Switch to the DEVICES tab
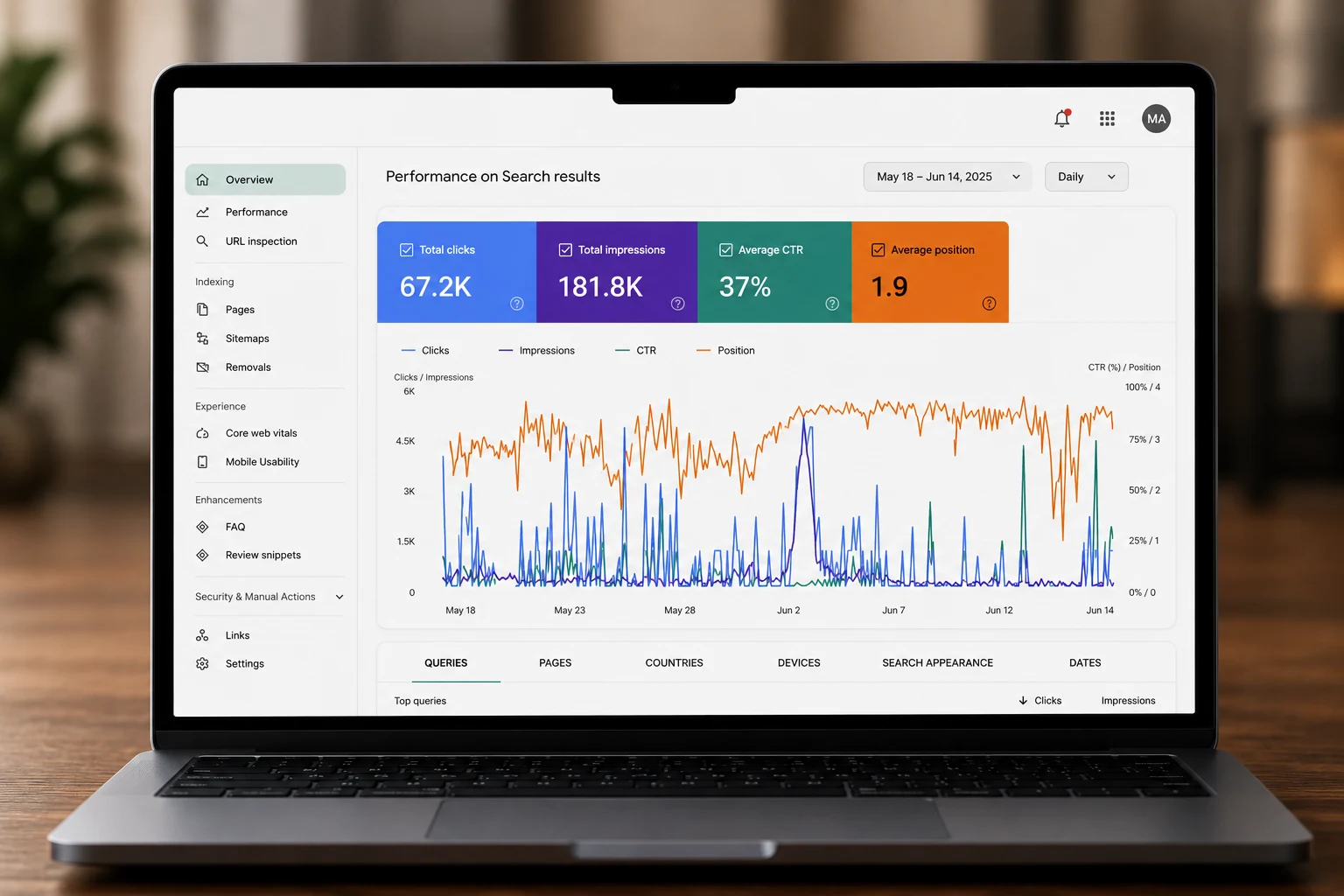This screenshot has width=1344, height=896. [799, 662]
